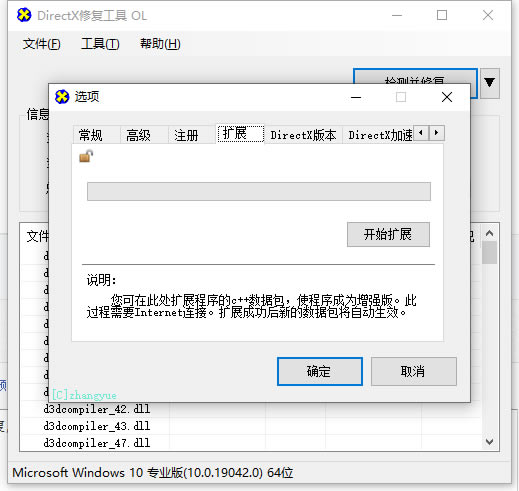Click the DirectX修复工具 app icon in main title bar
Screen dimensions: 519x491
[24, 15]
